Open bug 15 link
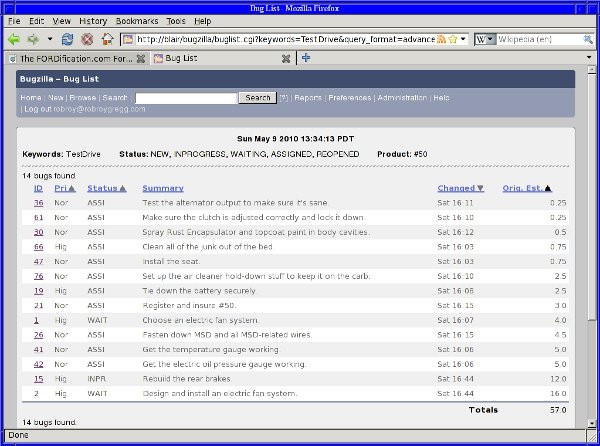This screenshot has height=446, width=600. [x=39, y=379]
